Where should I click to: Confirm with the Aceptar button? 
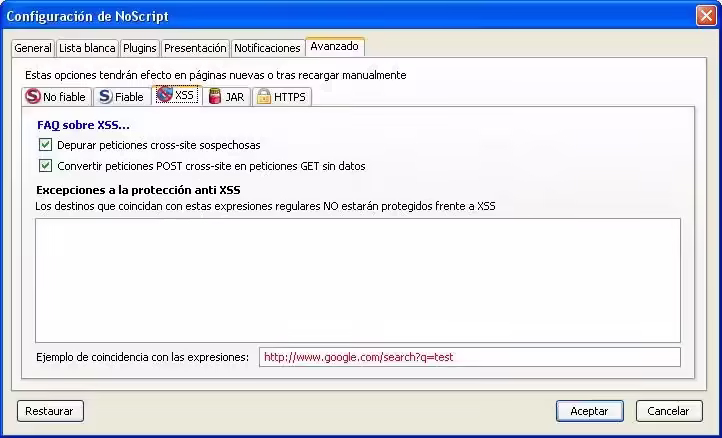click(589, 411)
